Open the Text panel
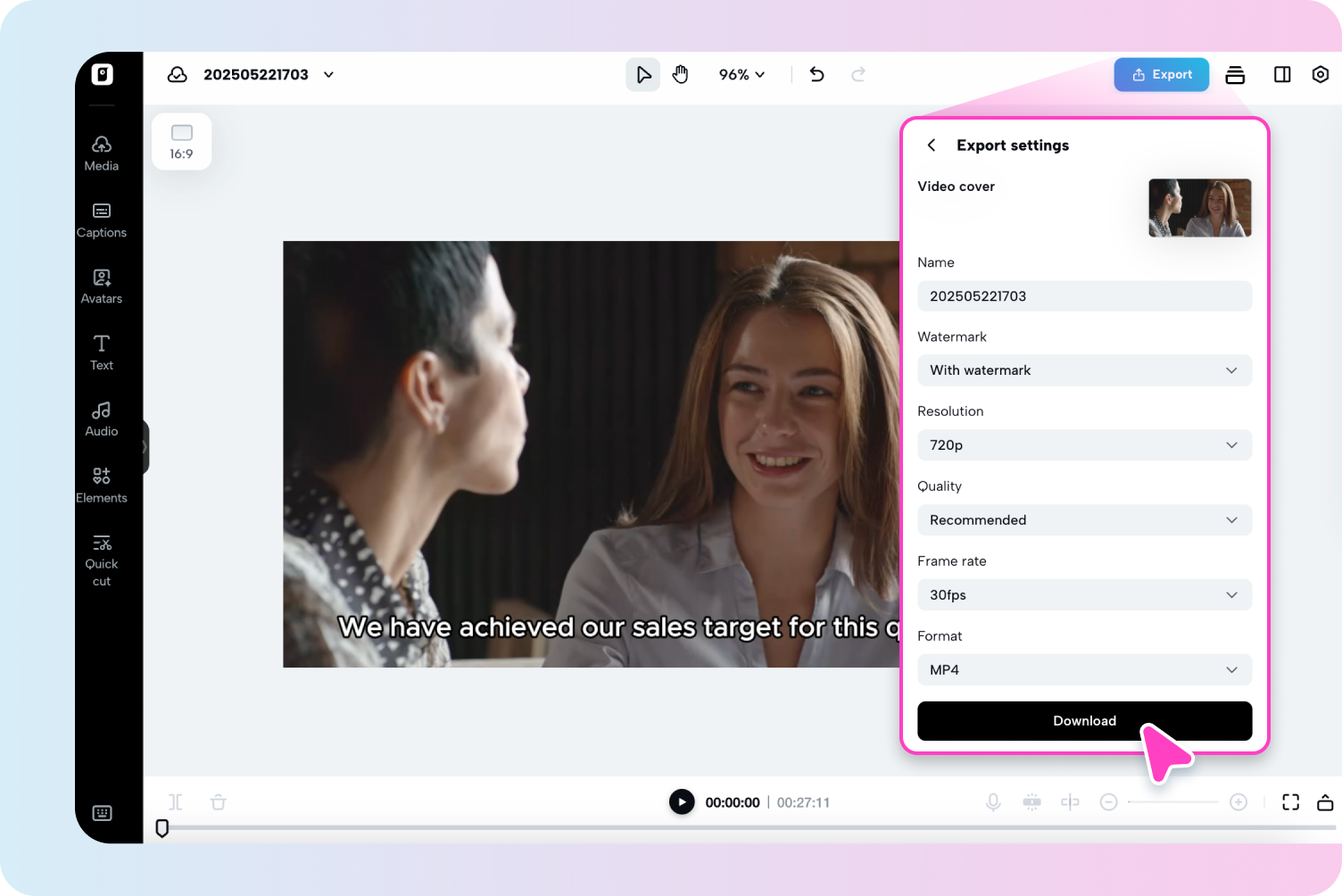 (101, 352)
